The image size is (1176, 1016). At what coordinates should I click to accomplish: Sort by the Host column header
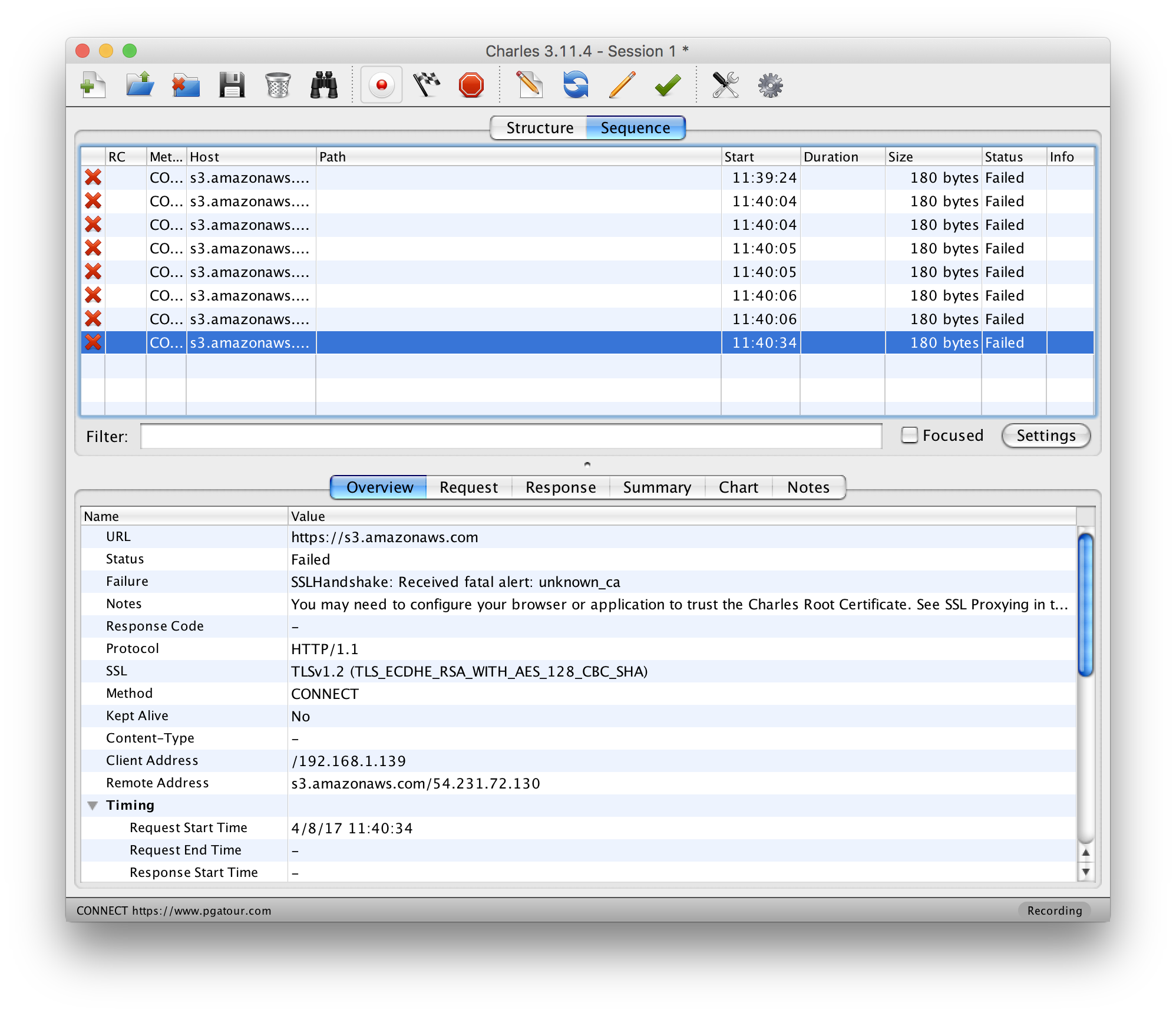(251, 157)
